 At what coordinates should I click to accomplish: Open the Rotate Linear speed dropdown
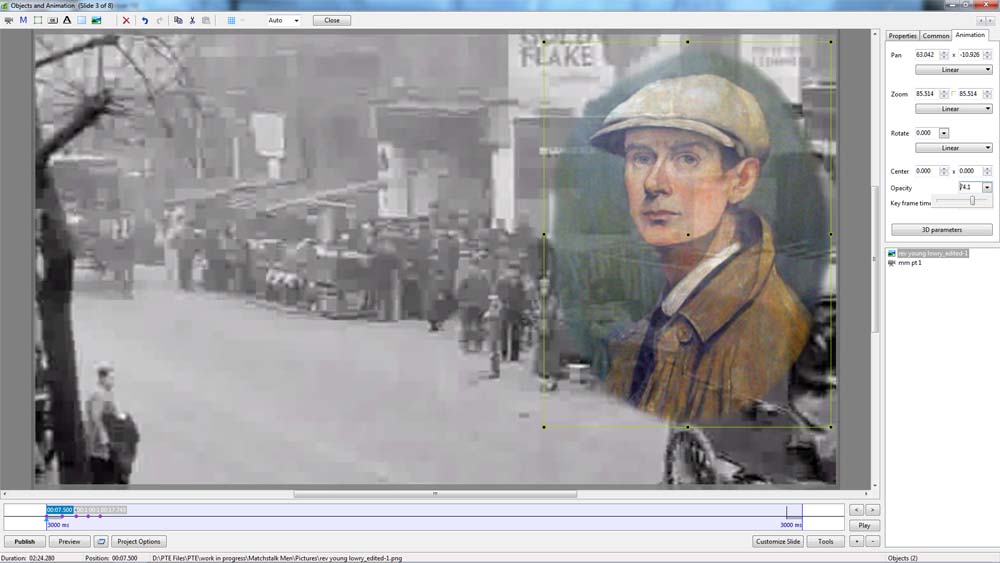953,148
